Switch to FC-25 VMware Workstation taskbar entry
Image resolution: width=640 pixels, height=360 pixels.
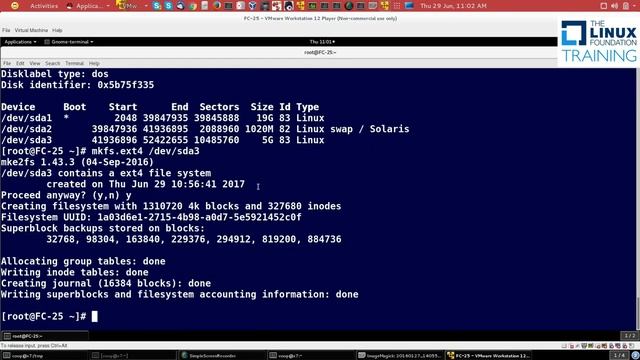487,356
